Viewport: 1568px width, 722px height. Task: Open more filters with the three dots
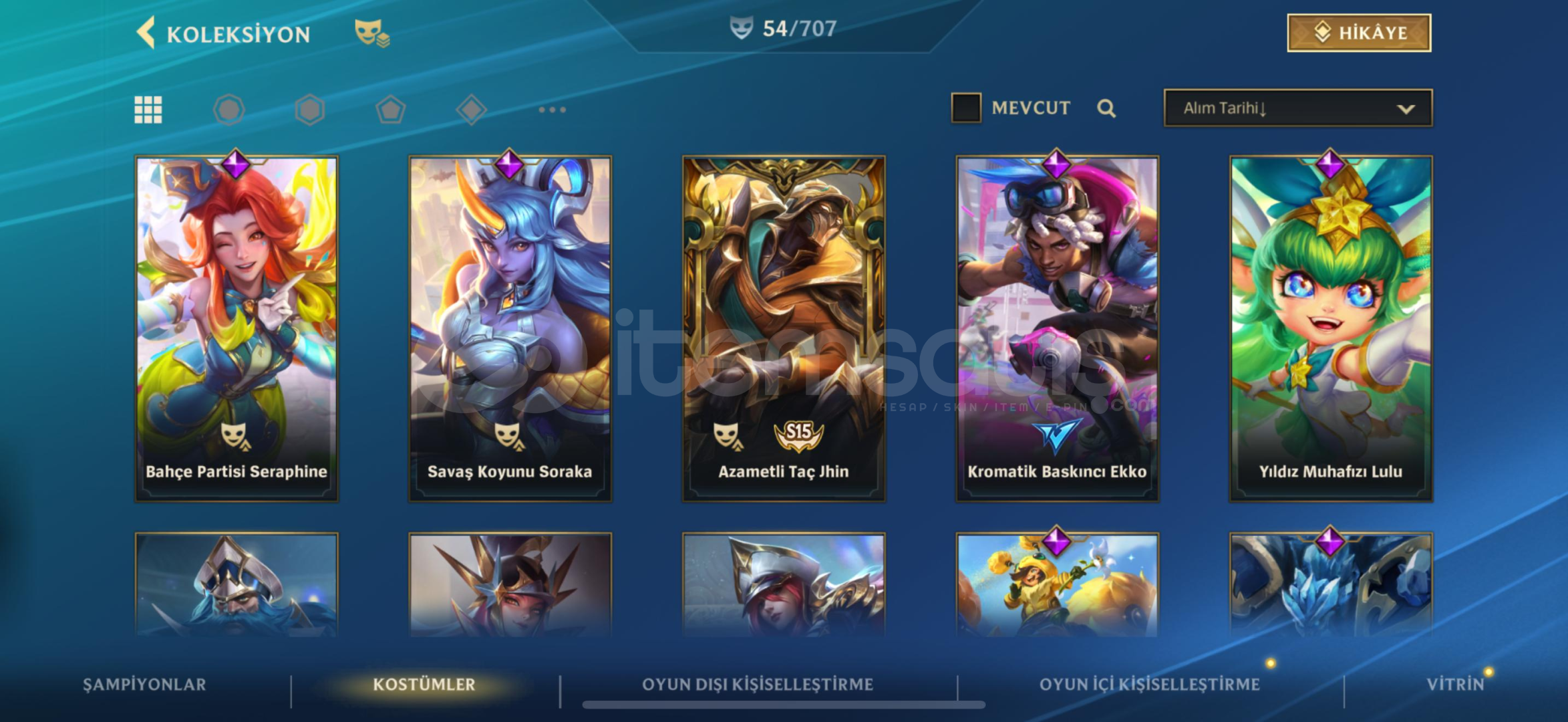[x=553, y=110]
